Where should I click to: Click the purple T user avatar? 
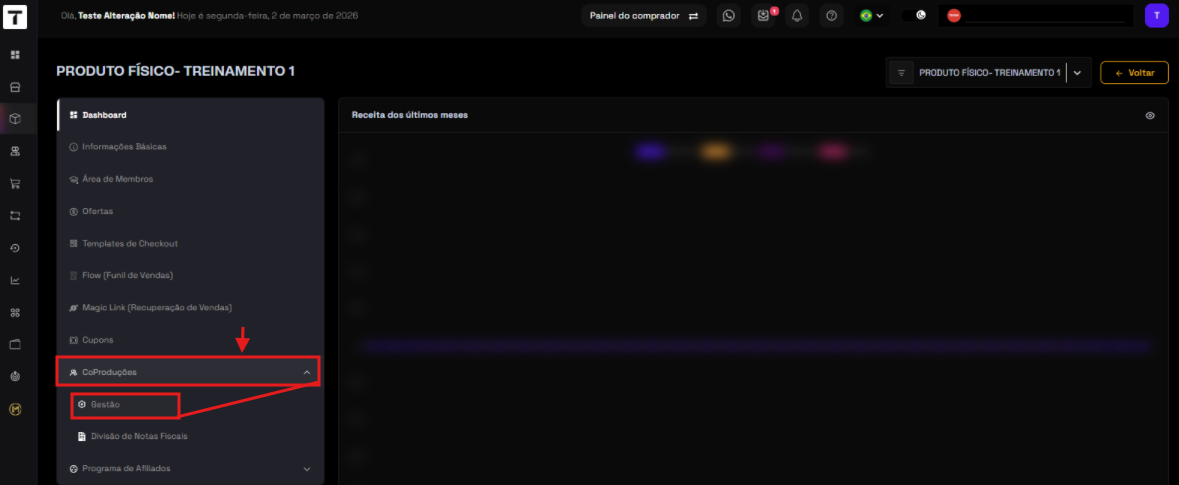tap(1156, 16)
